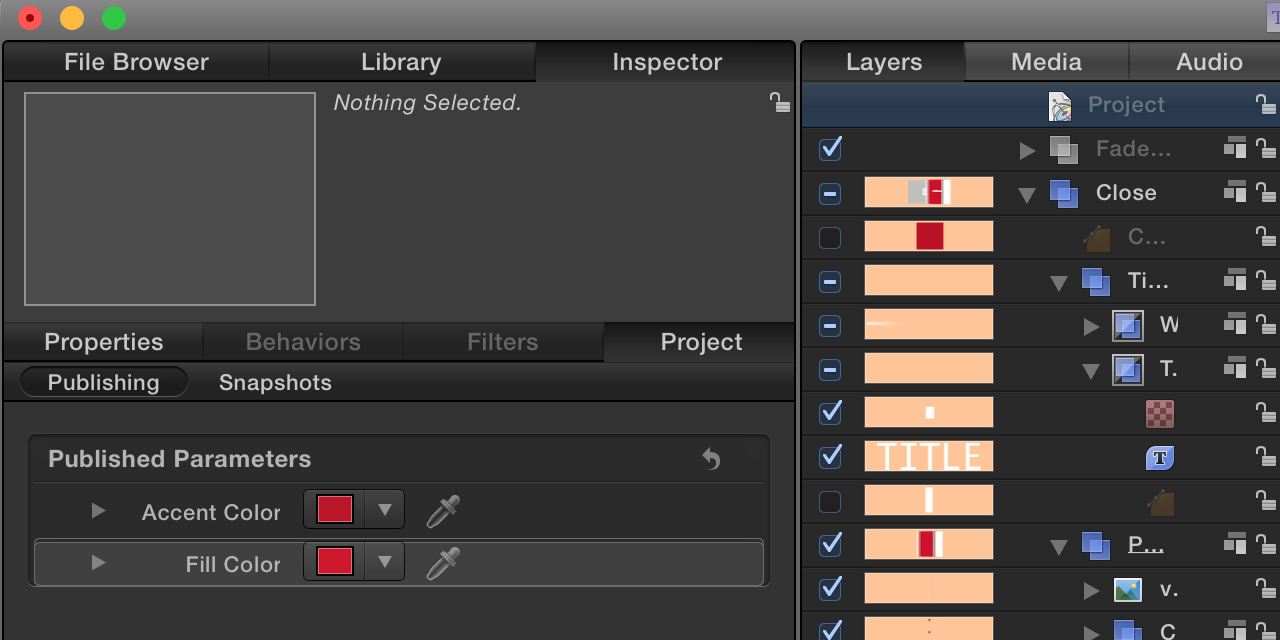Switch to the Library tab
Image resolution: width=1280 pixels, height=640 pixels.
point(401,62)
